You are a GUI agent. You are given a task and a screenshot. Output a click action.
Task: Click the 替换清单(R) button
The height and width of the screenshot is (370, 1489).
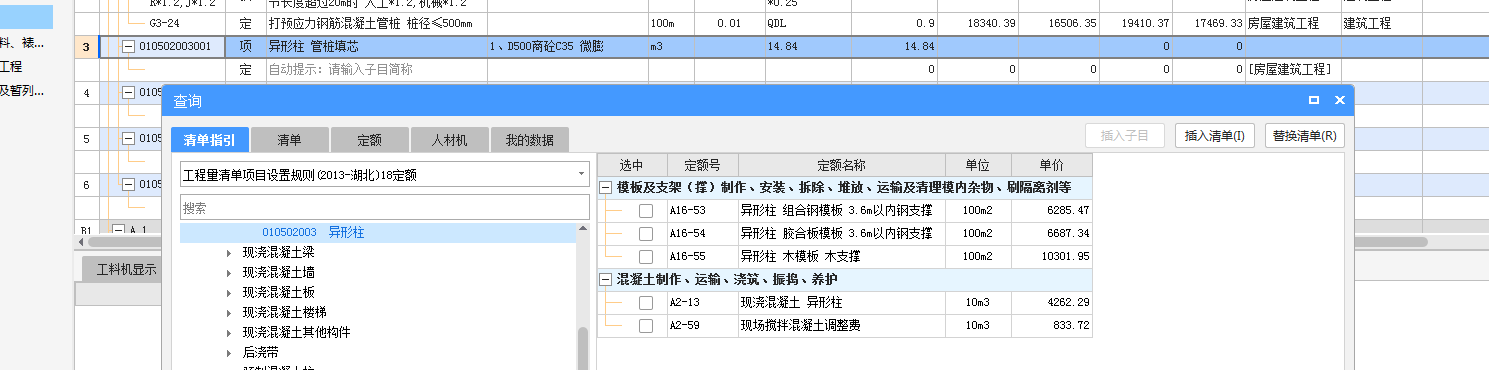[1304, 136]
